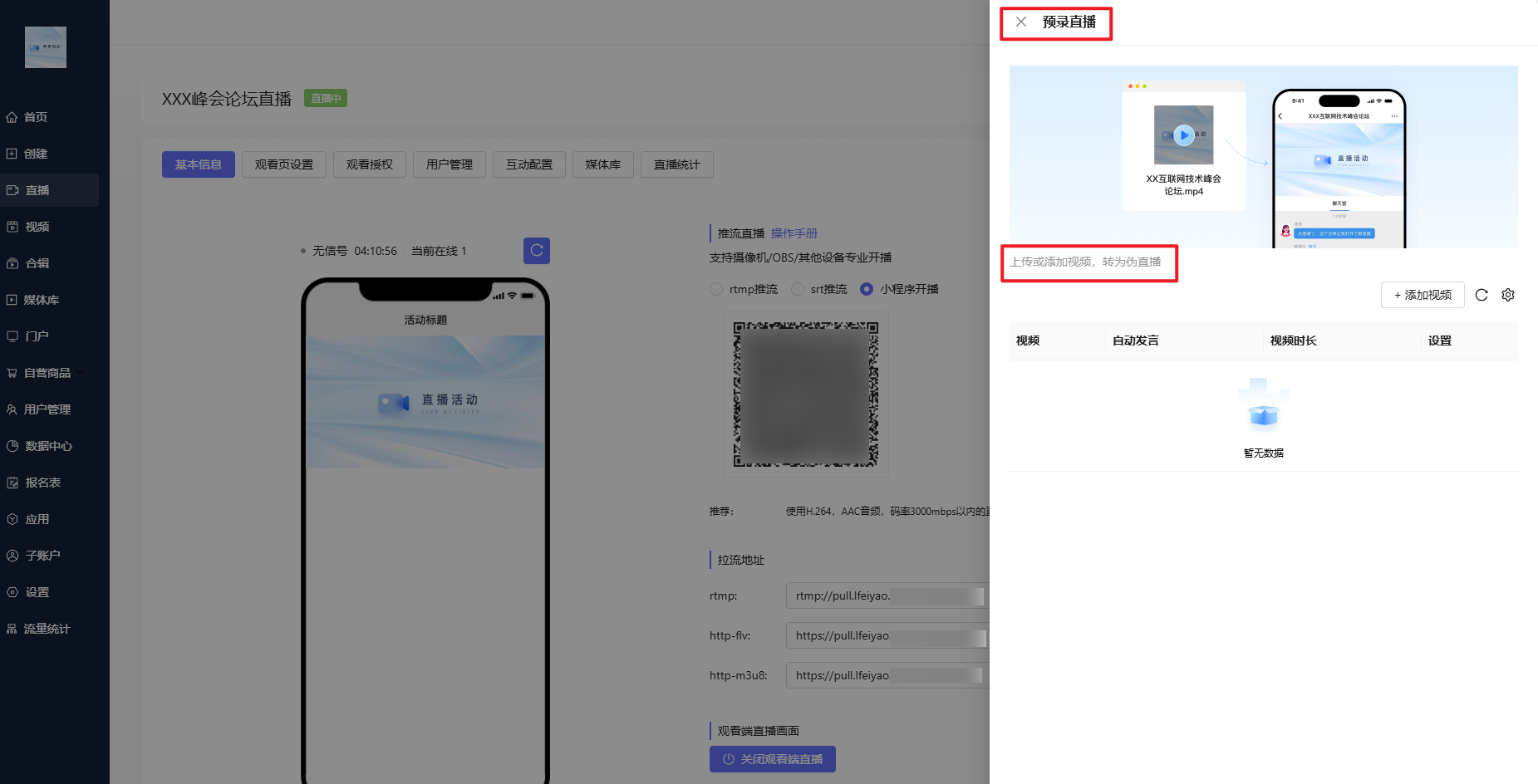Open the 操作手册 link
This screenshot has height=784, width=1538.
pos(794,233)
